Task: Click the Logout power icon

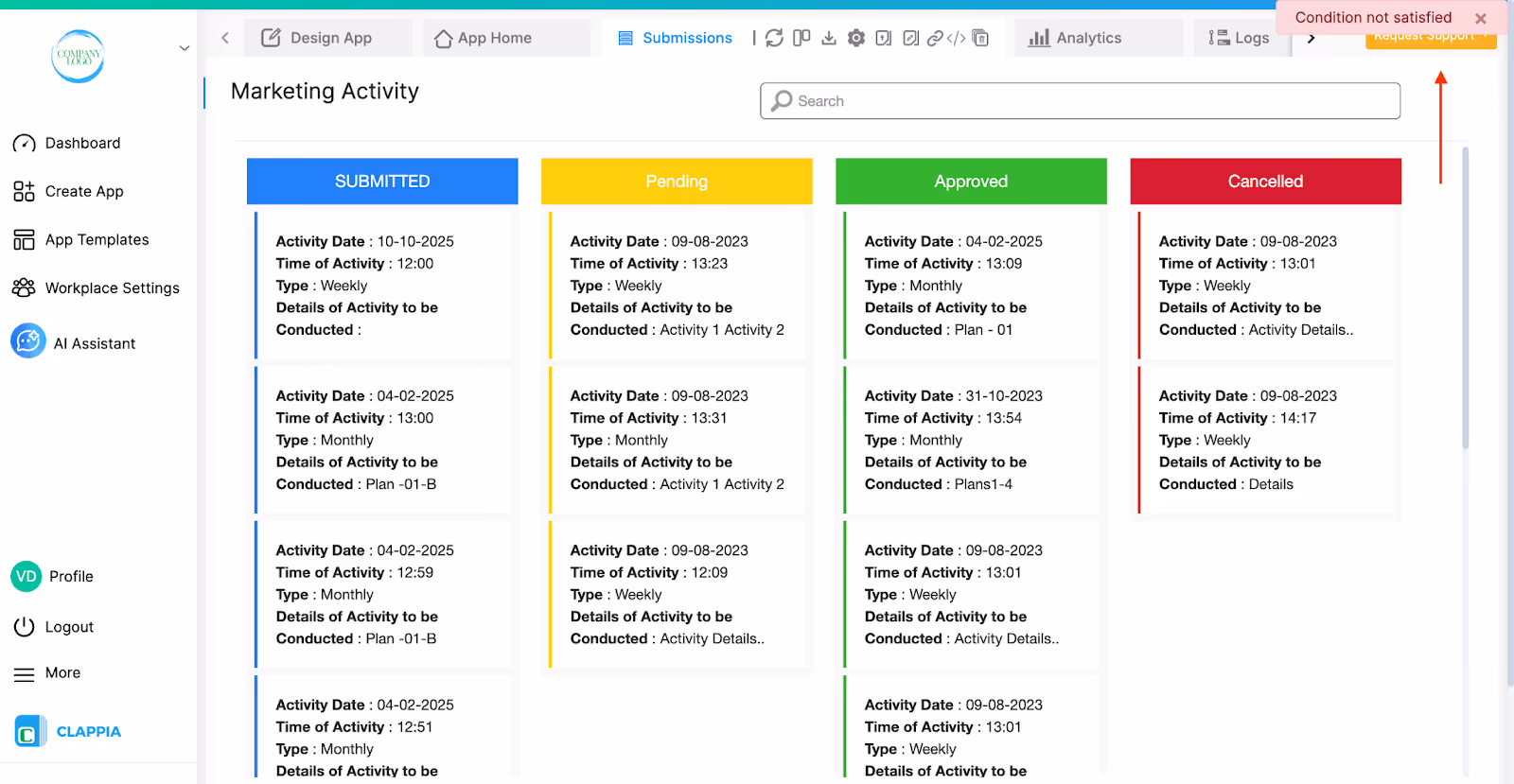Action: tap(25, 627)
